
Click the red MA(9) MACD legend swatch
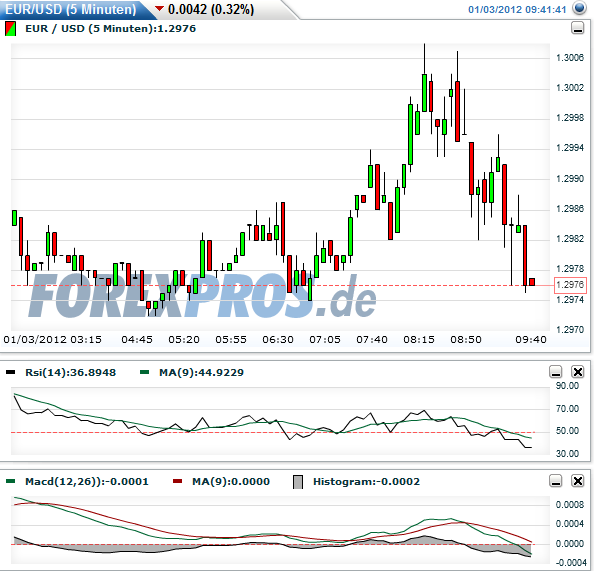point(178,482)
